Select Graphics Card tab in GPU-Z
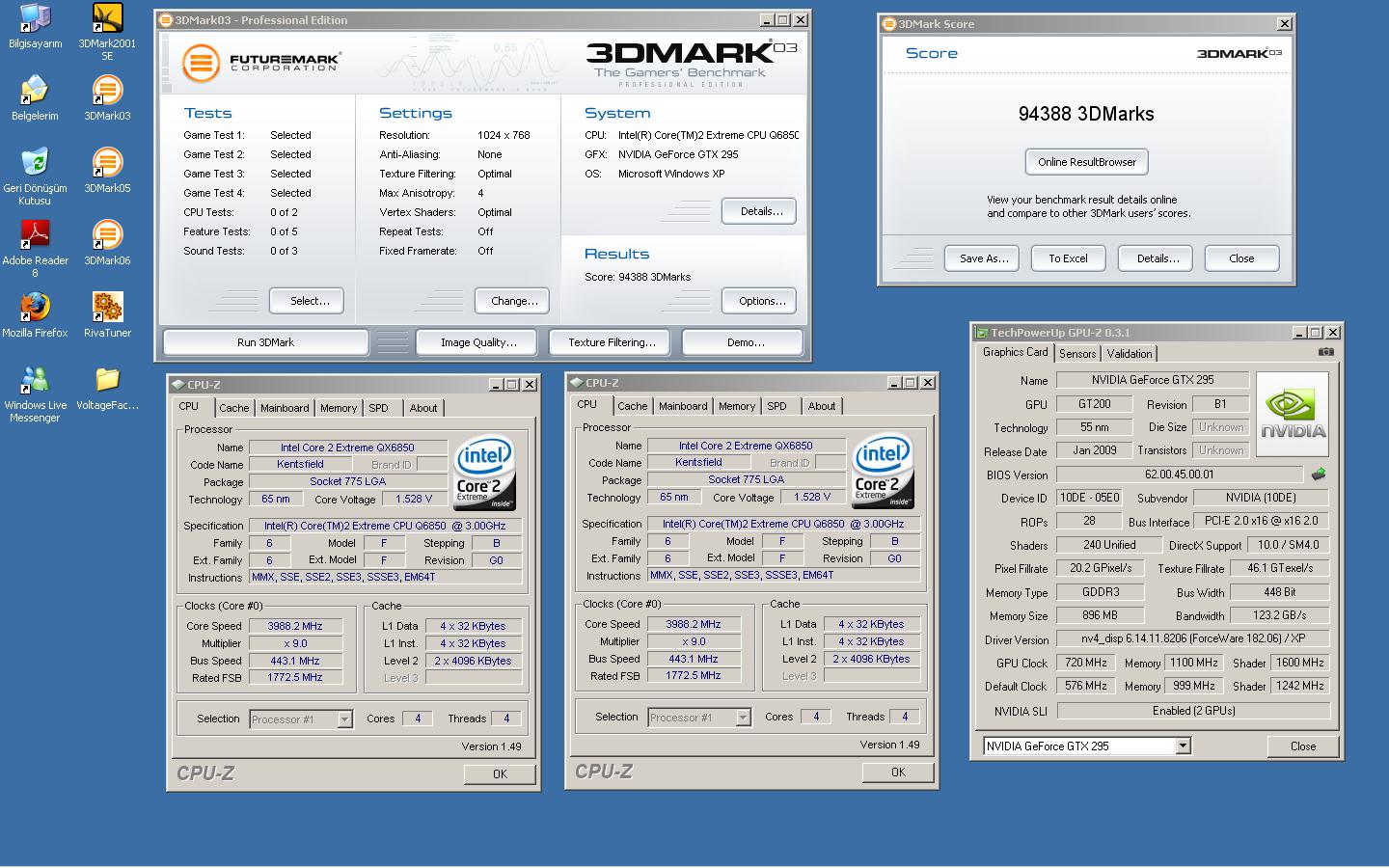1389x868 pixels. [1015, 352]
